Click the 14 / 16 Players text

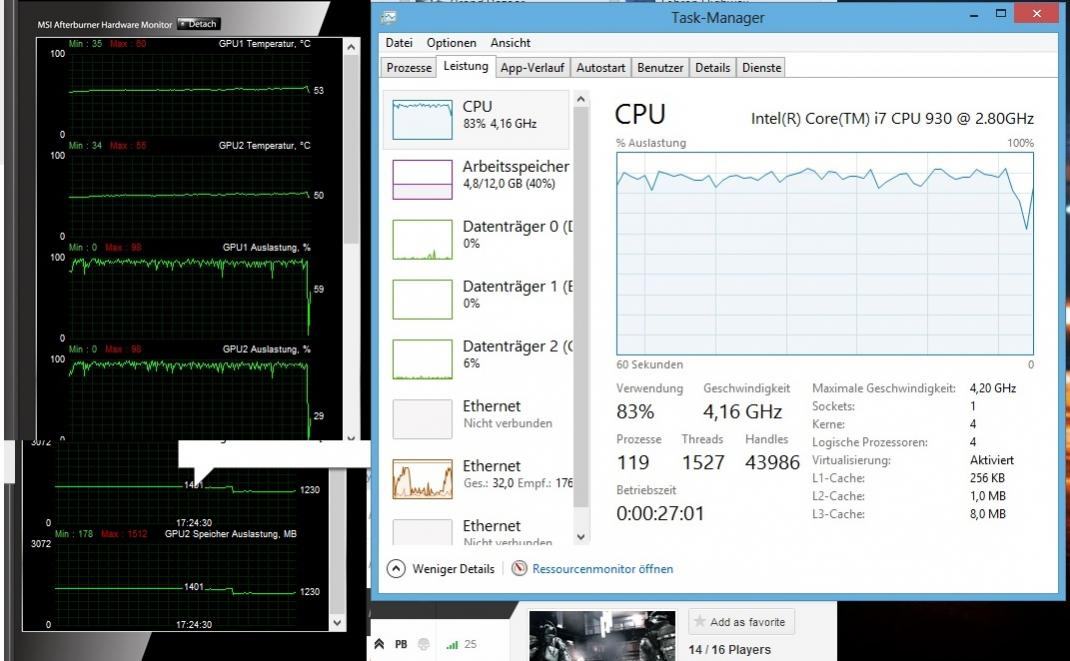(729, 649)
